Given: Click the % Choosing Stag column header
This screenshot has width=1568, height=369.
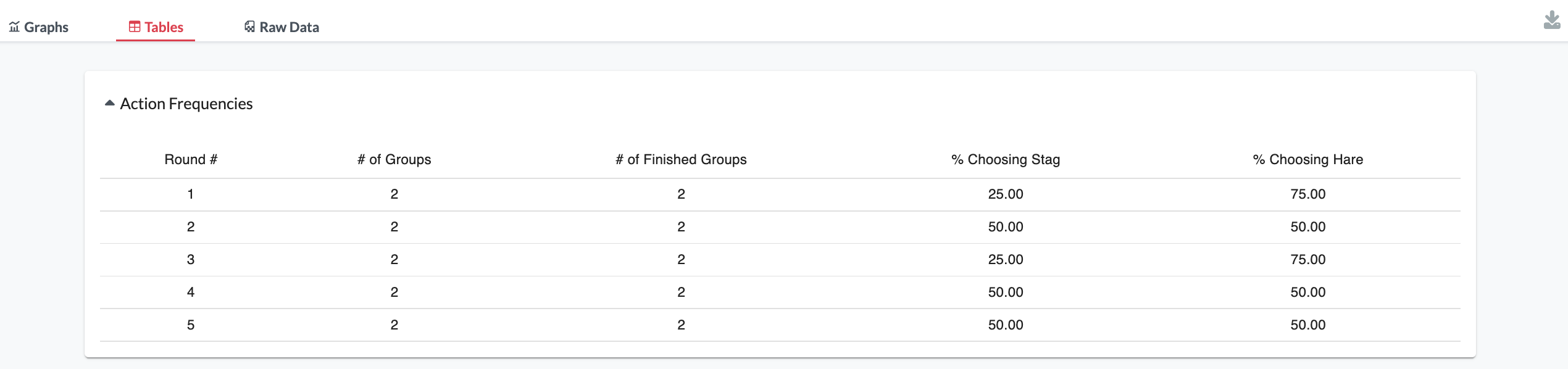Looking at the screenshot, I should (x=1006, y=159).
